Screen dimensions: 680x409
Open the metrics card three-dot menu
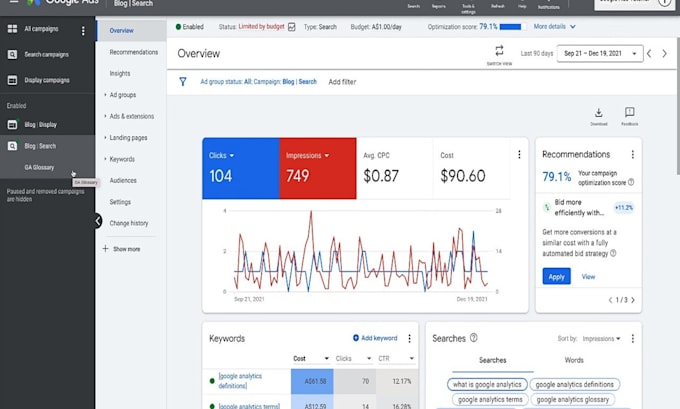pos(519,154)
